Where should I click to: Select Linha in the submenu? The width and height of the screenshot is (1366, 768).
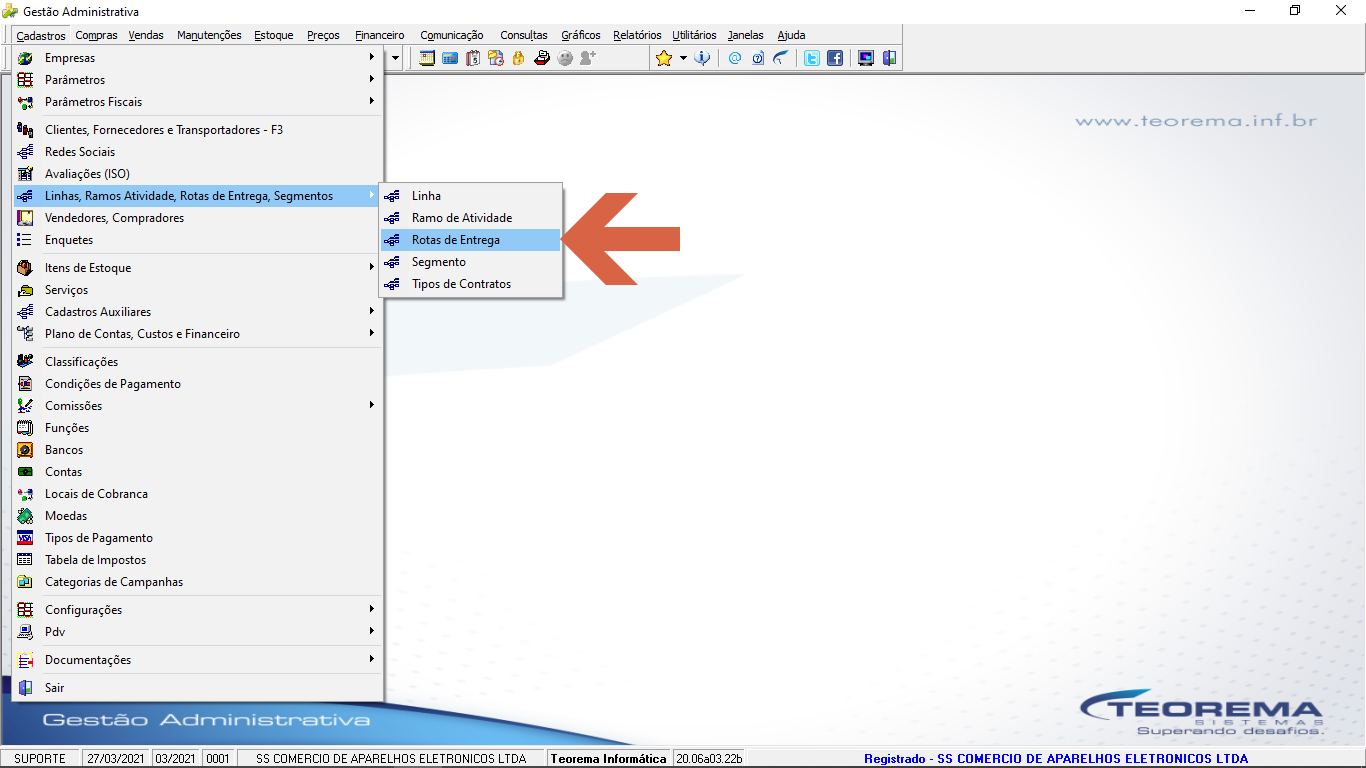pos(471,196)
